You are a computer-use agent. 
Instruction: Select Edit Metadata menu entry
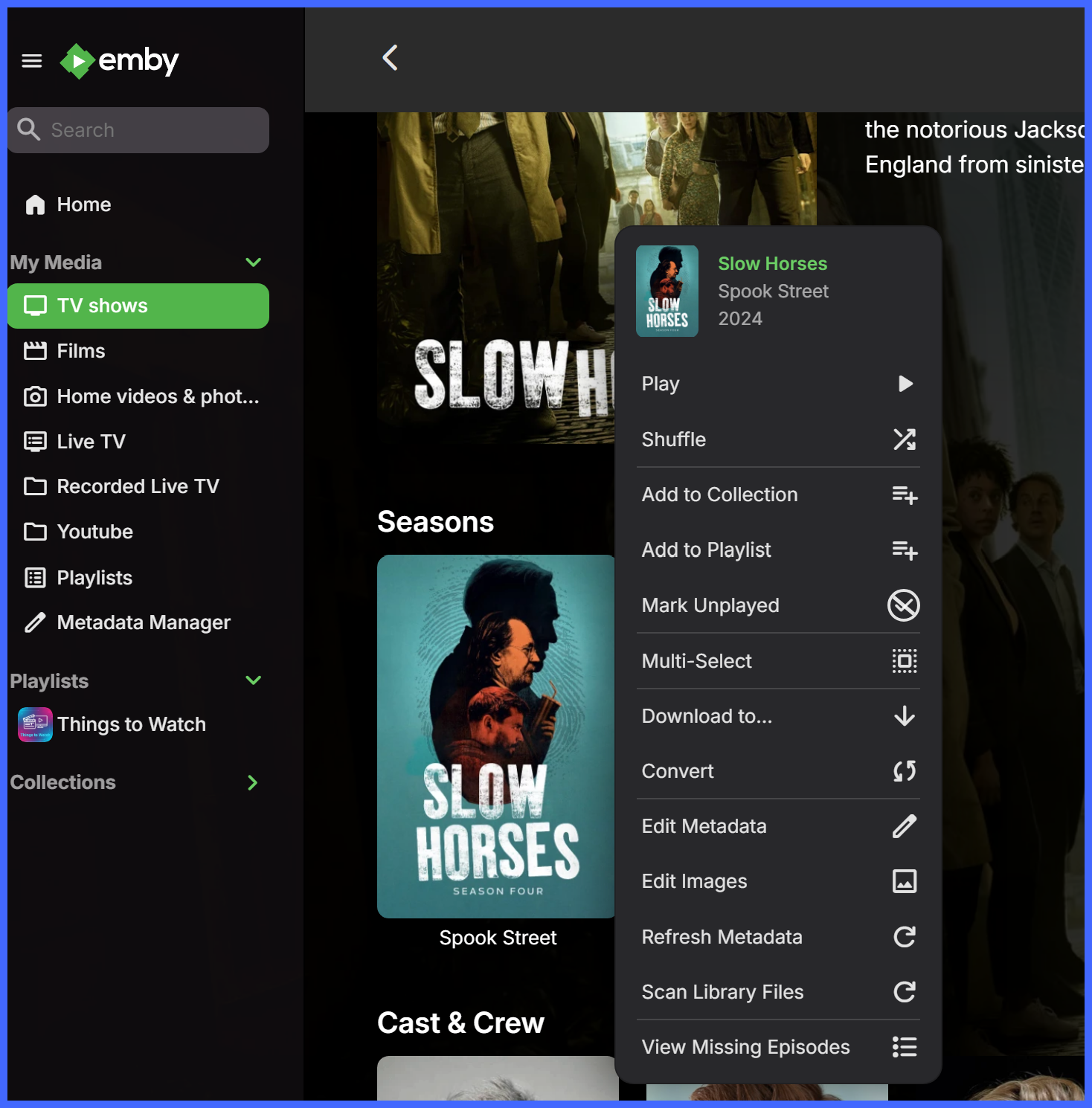pos(779,826)
